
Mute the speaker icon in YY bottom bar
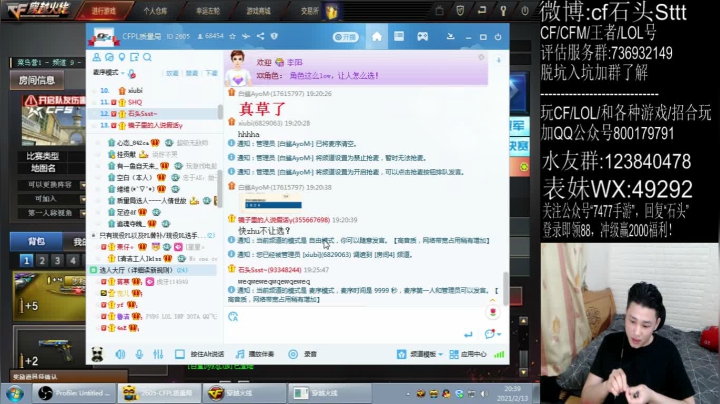[x=120, y=354]
